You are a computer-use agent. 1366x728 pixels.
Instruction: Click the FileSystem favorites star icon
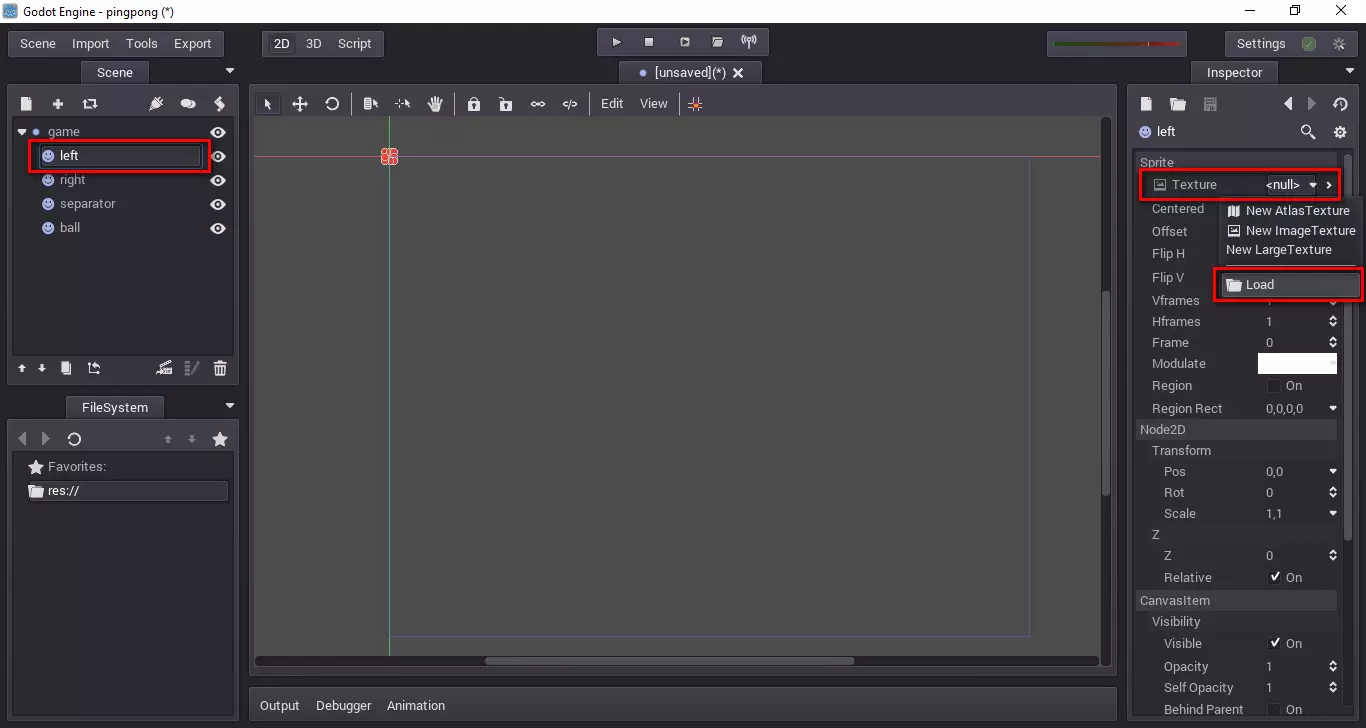coord(220,439)
